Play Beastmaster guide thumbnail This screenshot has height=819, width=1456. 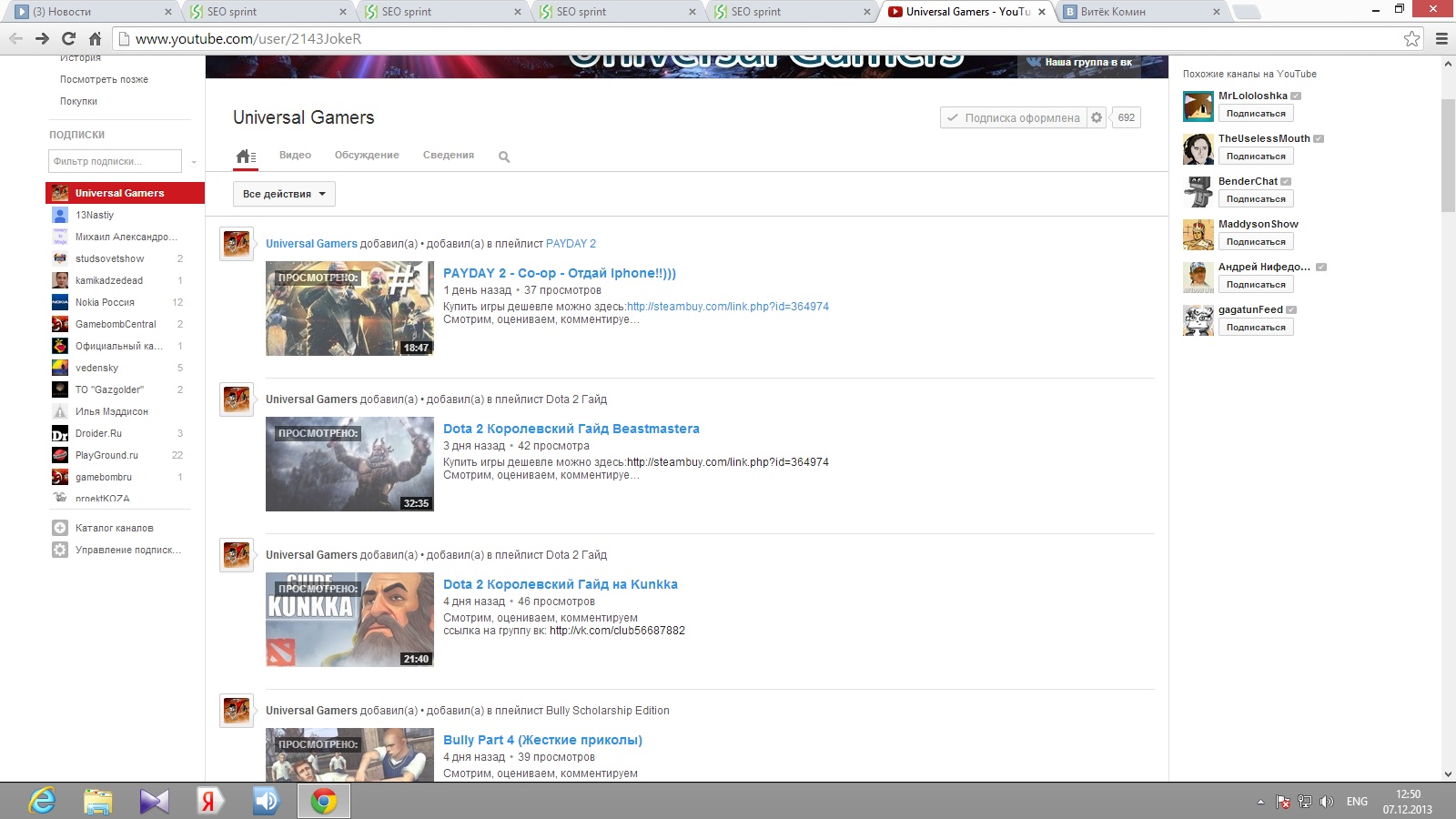coord(349,464)
